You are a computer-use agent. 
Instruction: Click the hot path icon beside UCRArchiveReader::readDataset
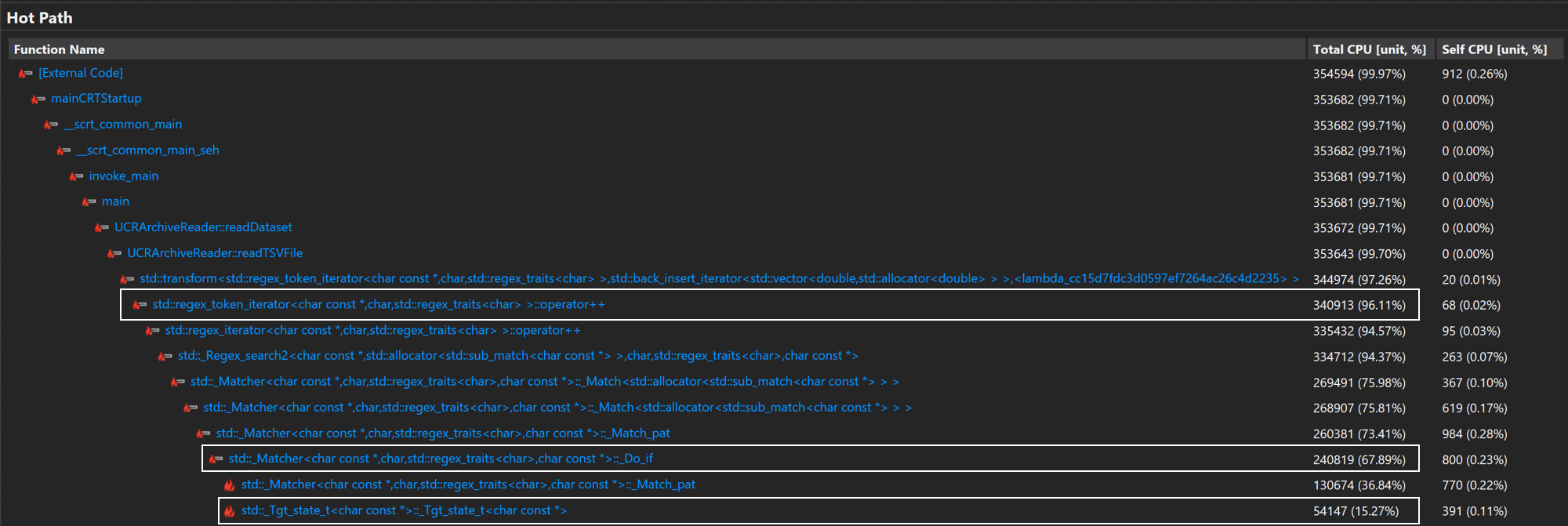[101, 228]
